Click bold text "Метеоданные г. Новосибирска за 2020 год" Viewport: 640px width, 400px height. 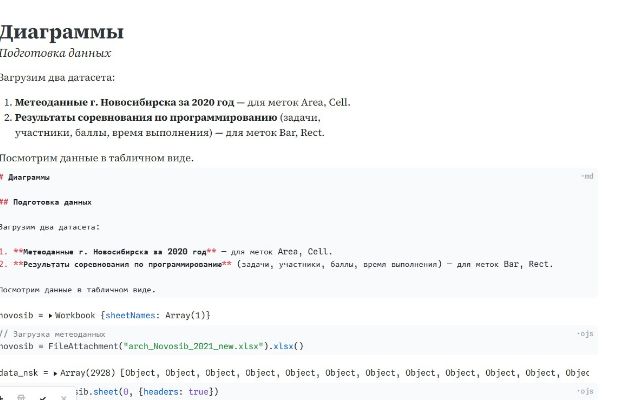[x=124, y=102]
